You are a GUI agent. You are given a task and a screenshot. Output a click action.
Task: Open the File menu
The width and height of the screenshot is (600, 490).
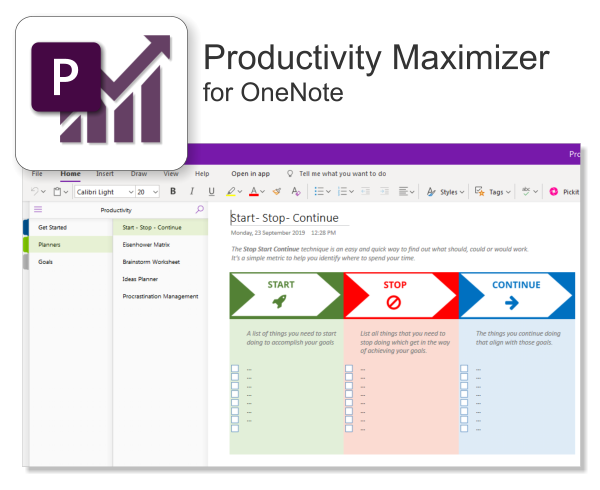click(x=37, y=174)
